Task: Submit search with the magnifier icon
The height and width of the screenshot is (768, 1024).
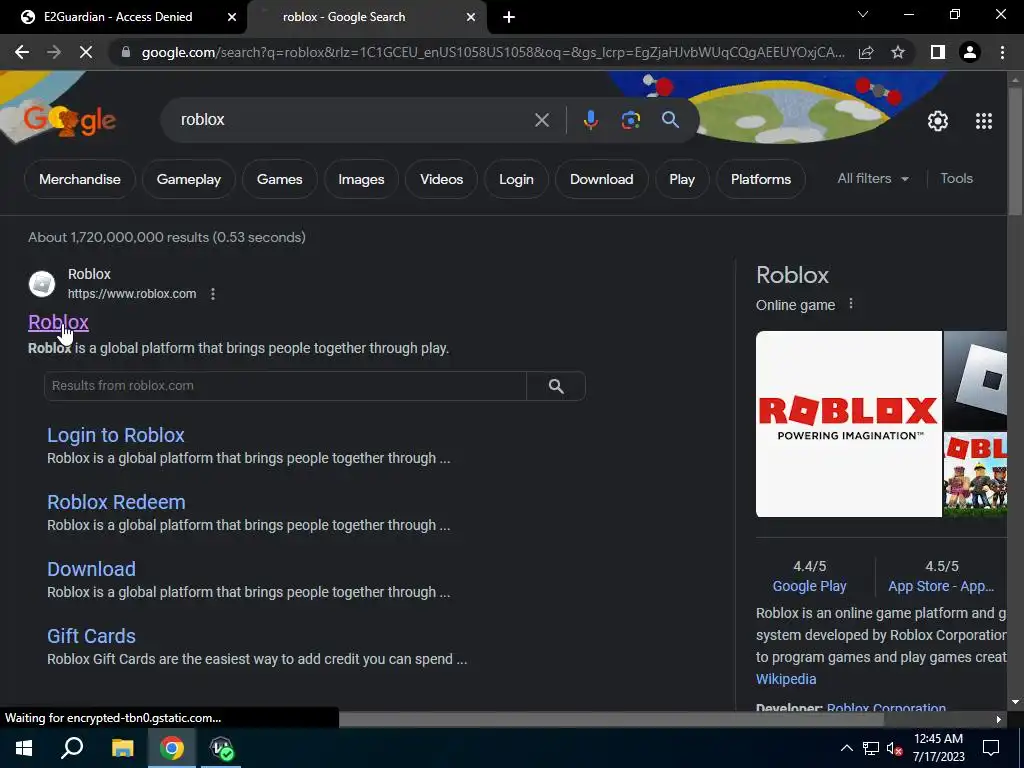Action: point(670,120)
